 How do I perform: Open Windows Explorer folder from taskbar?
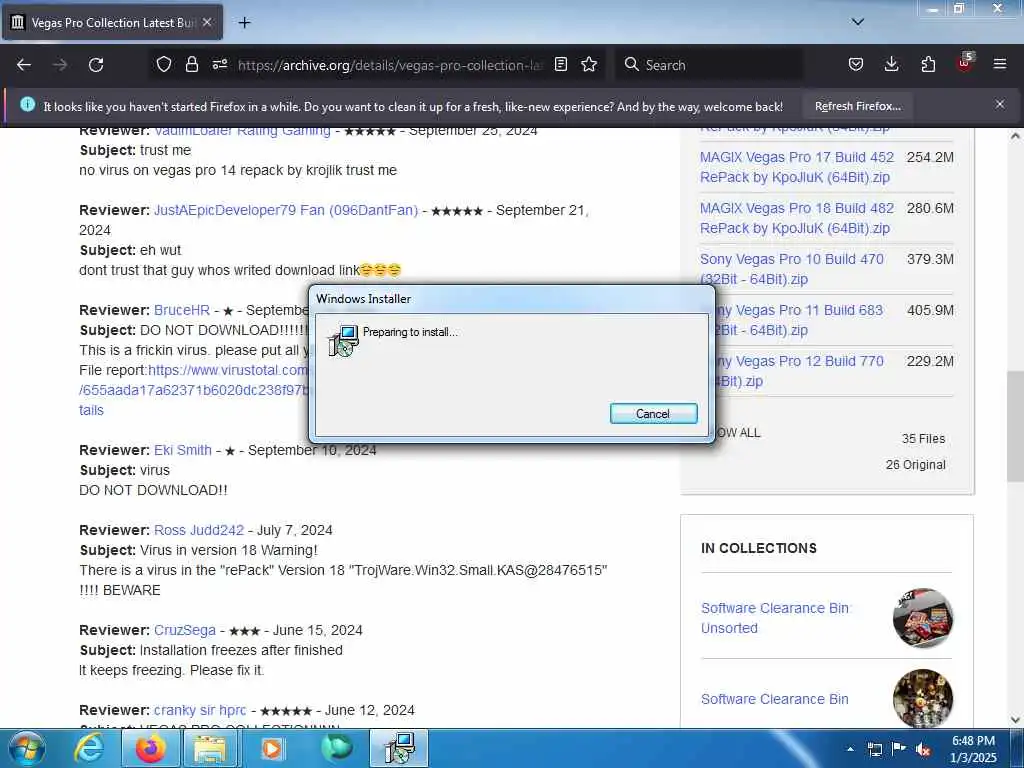pyautogui.click(x=209, y=748)
